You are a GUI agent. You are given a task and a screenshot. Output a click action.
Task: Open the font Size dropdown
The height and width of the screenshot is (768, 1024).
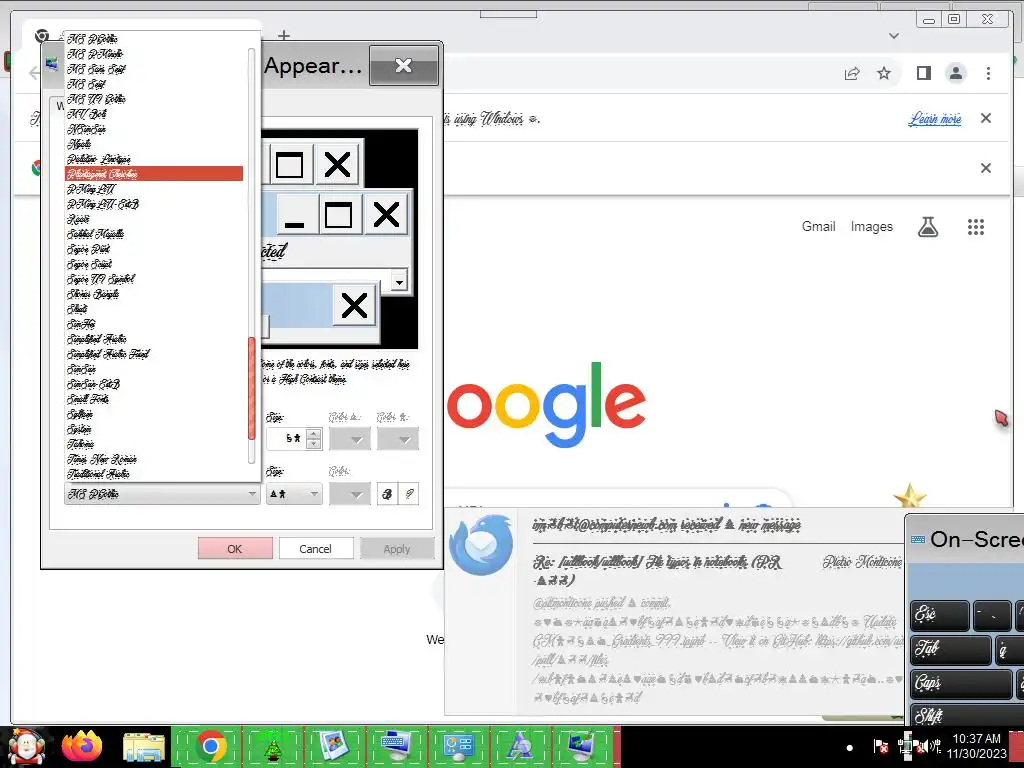click(x=295, y=494)
